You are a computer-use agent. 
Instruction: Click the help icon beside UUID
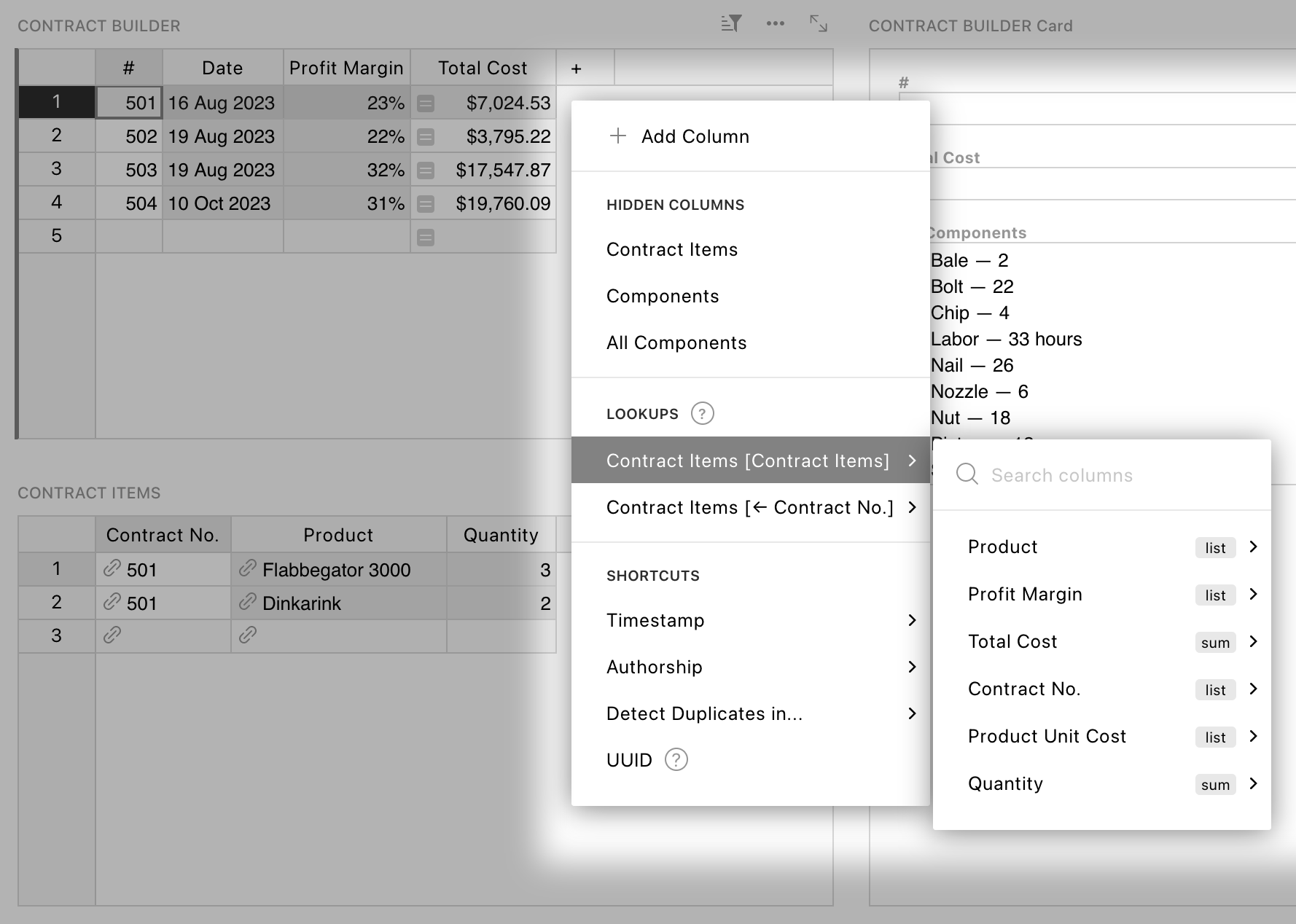click(676, 759)
